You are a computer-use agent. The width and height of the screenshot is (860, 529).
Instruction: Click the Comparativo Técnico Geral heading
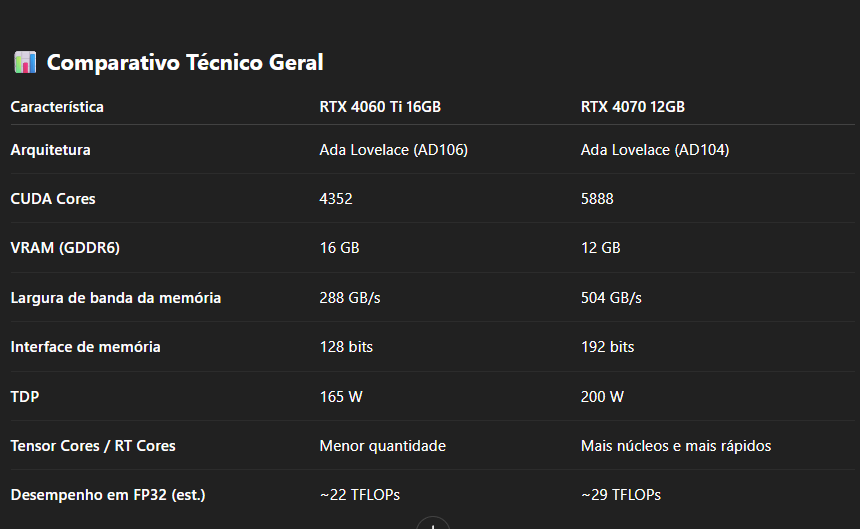point(185,62)
